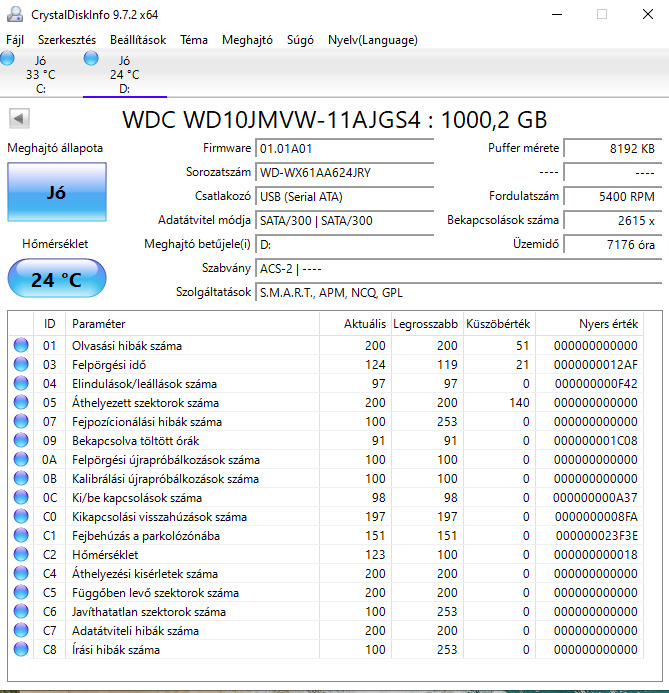Click the blue Jó health status button
Screen dimensions: 669x693
pos(57,192)
